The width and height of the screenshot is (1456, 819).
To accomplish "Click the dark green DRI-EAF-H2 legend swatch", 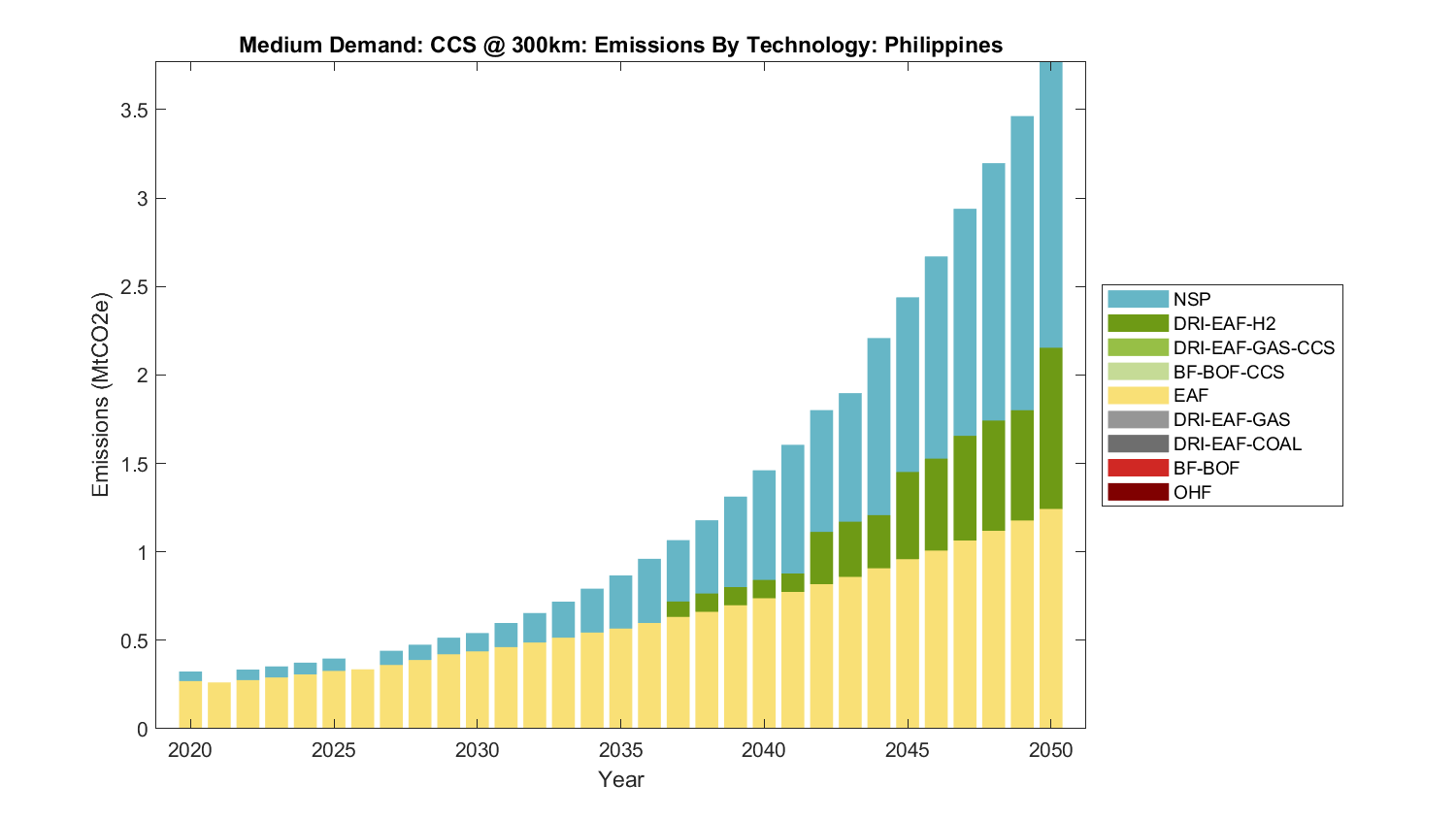I will tap(1138, 323).
